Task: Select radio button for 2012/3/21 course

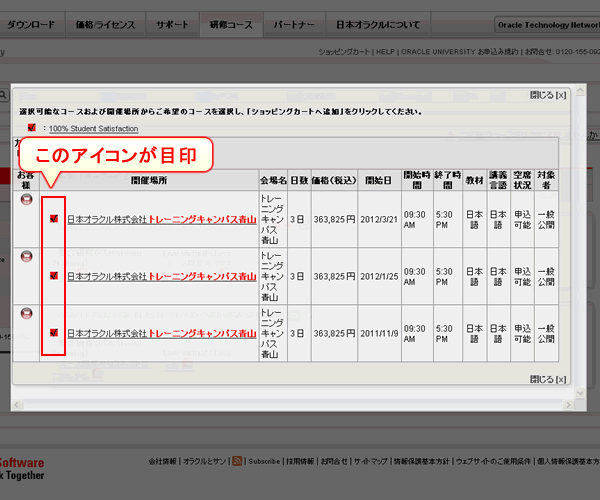Action: tap(26, 199)
